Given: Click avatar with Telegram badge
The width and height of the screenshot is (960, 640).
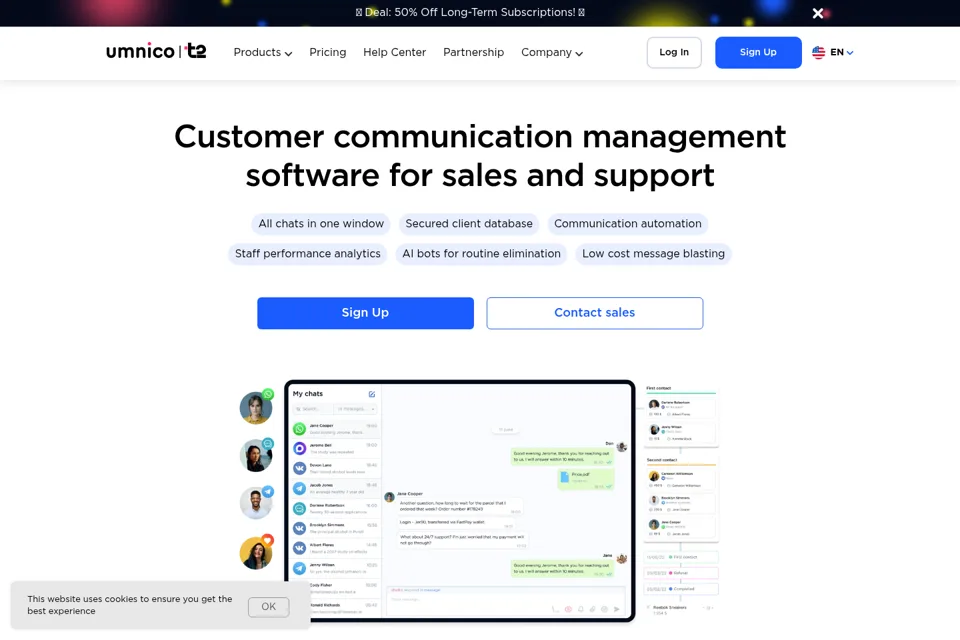Looking at the screenshot, I should pos(256,503).
